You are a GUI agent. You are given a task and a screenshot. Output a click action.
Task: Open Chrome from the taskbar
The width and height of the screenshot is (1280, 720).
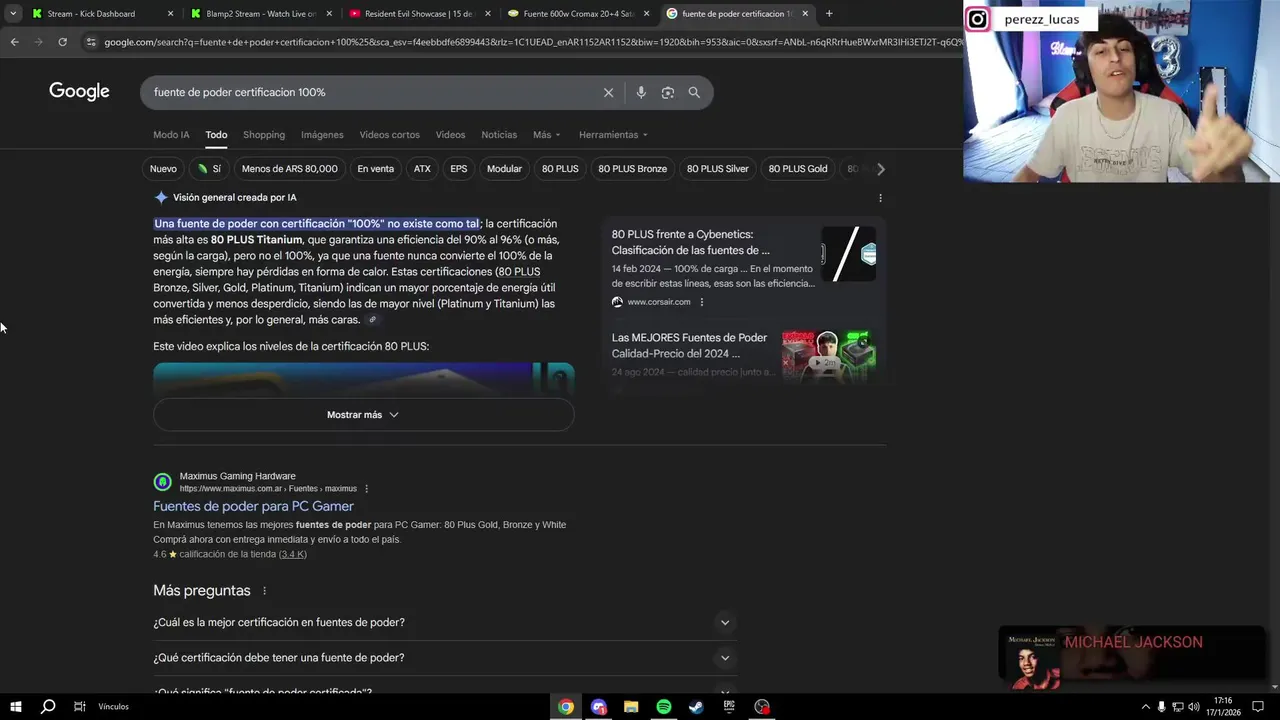pyautogui.click(x=566, y=707)
